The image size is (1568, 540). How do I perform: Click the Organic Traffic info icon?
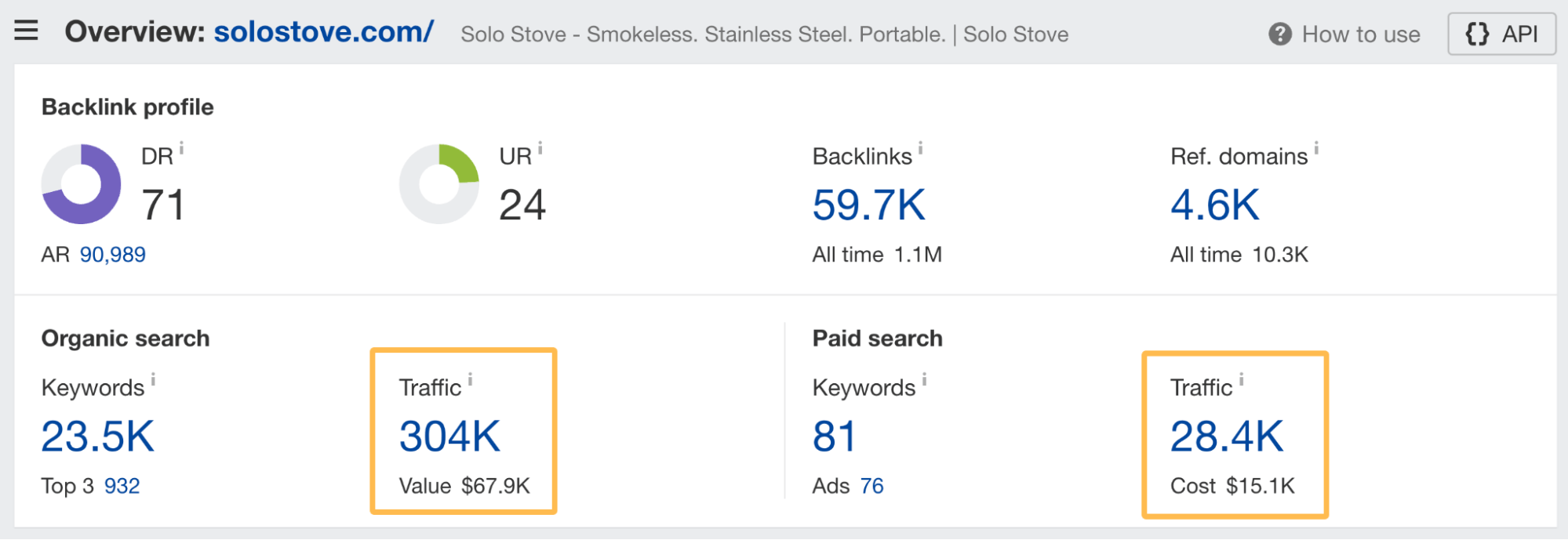click(x=470, y=379)
